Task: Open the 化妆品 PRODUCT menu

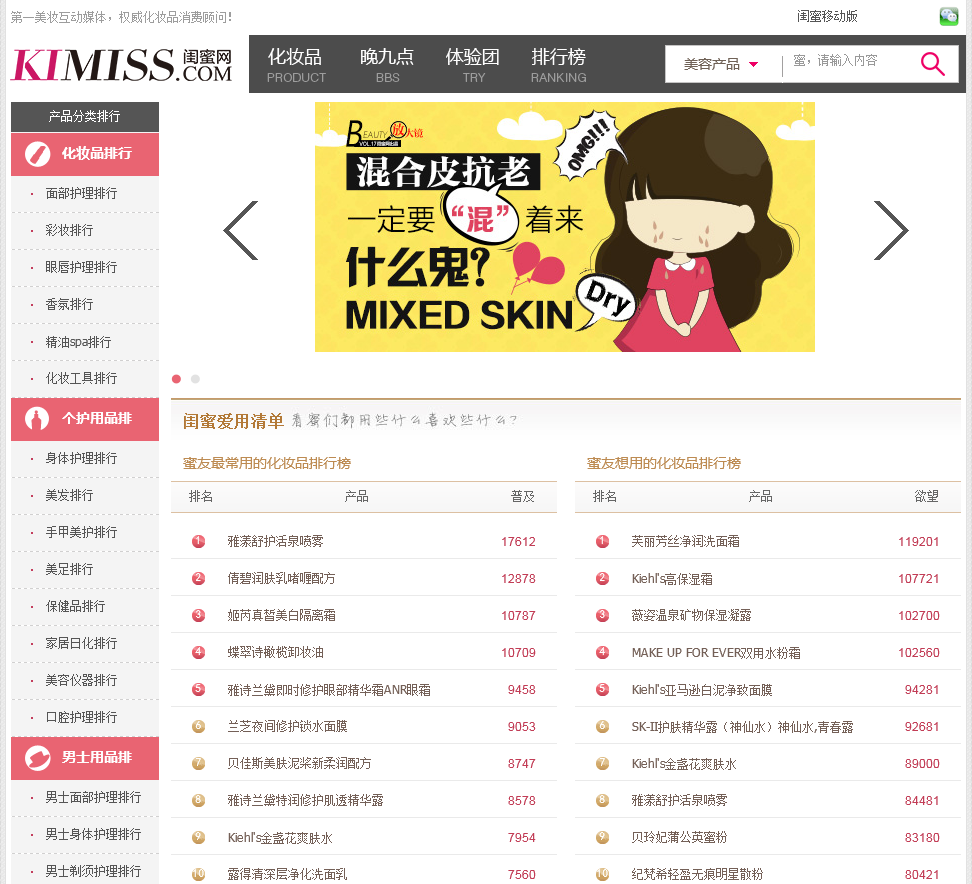Action: tap(296, 64)
